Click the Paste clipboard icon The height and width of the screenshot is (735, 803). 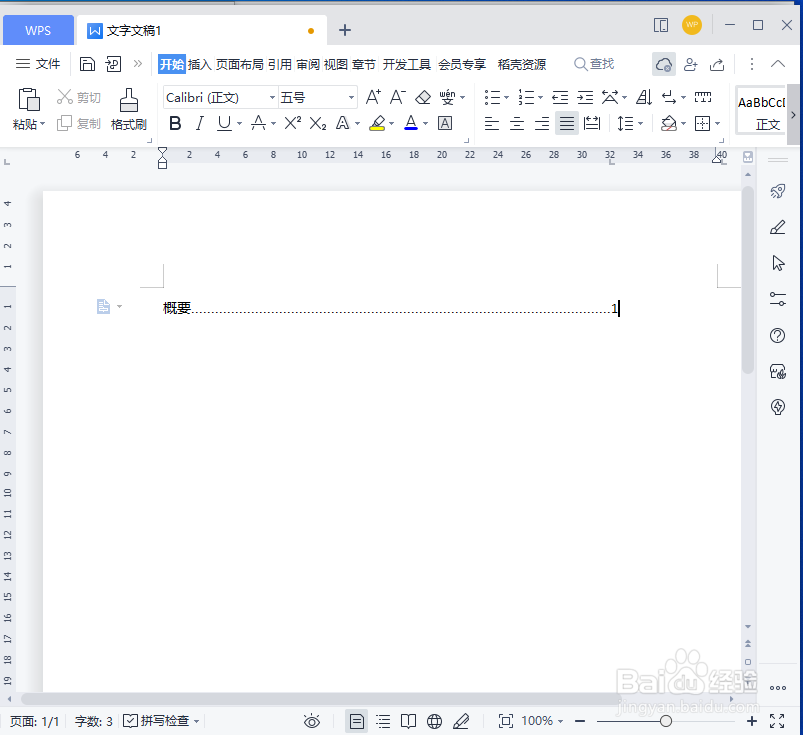29,99
